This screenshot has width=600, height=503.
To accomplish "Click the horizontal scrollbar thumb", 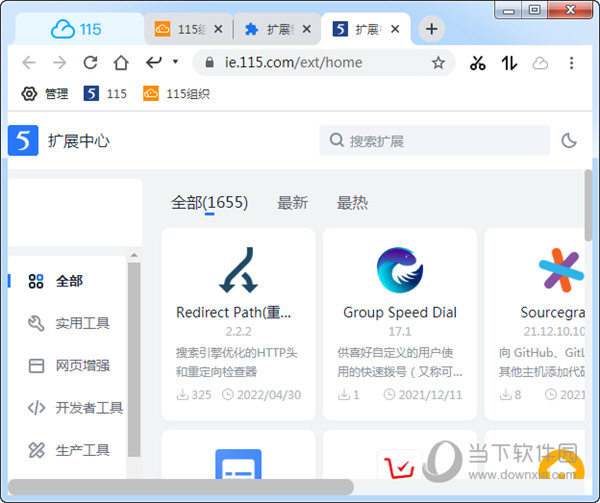I will pos(181,487).
